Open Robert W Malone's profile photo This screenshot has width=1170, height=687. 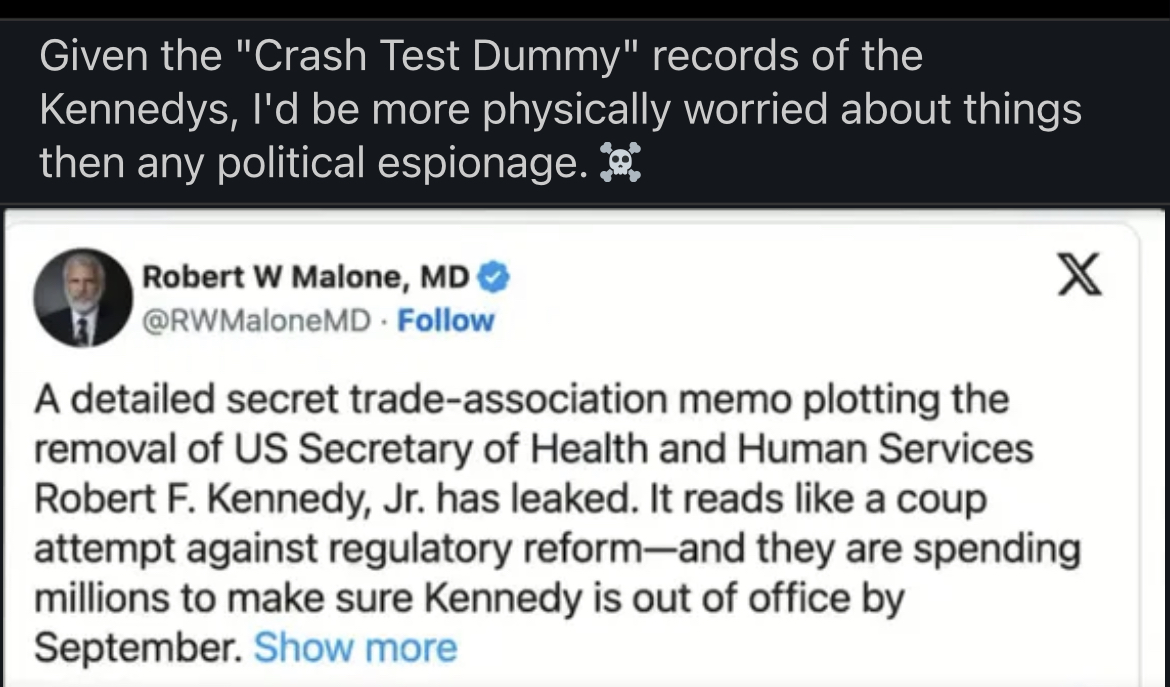click(83, 297)
